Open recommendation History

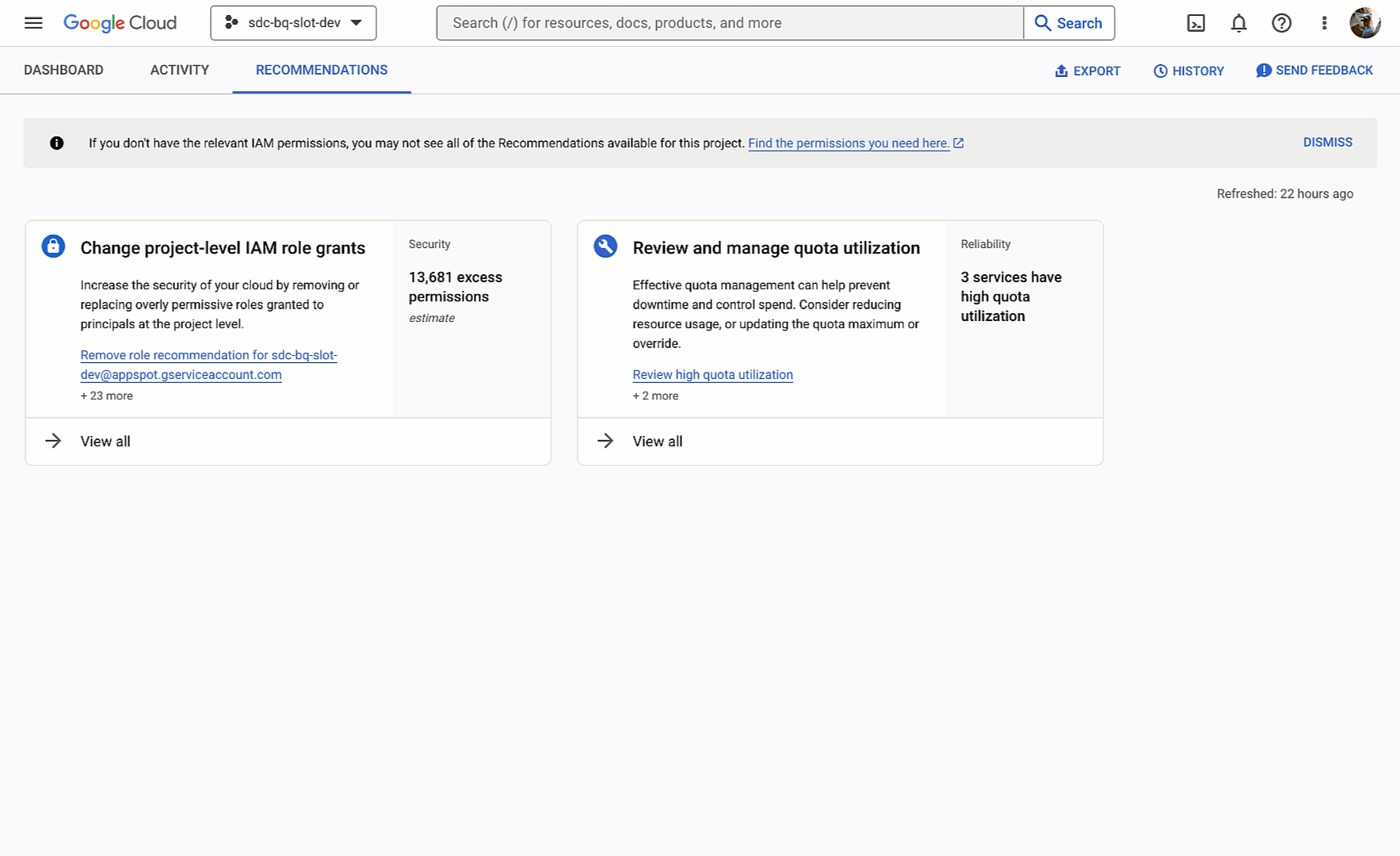[1188, 71]
